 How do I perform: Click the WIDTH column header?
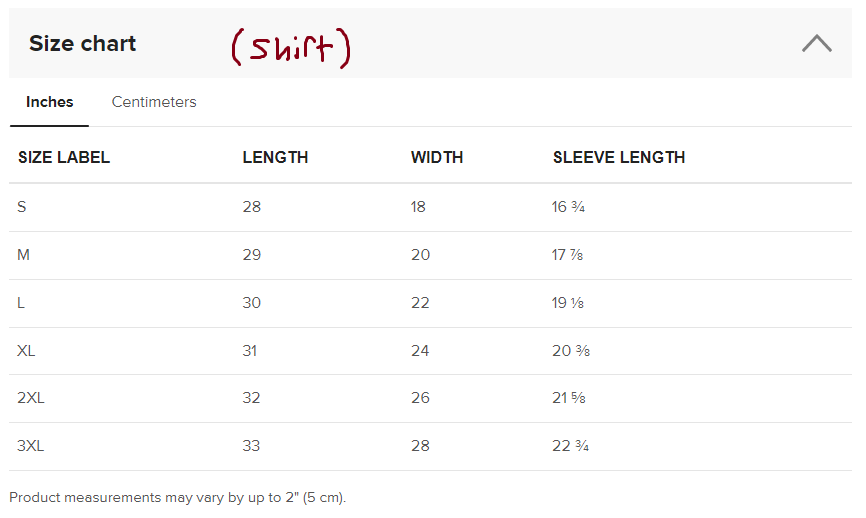tap(437, 157)
